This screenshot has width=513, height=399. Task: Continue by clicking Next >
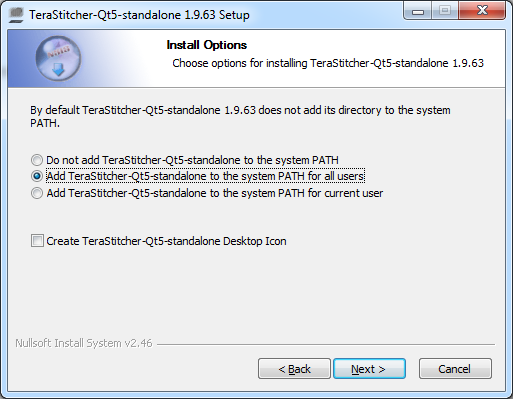point(369,369)
